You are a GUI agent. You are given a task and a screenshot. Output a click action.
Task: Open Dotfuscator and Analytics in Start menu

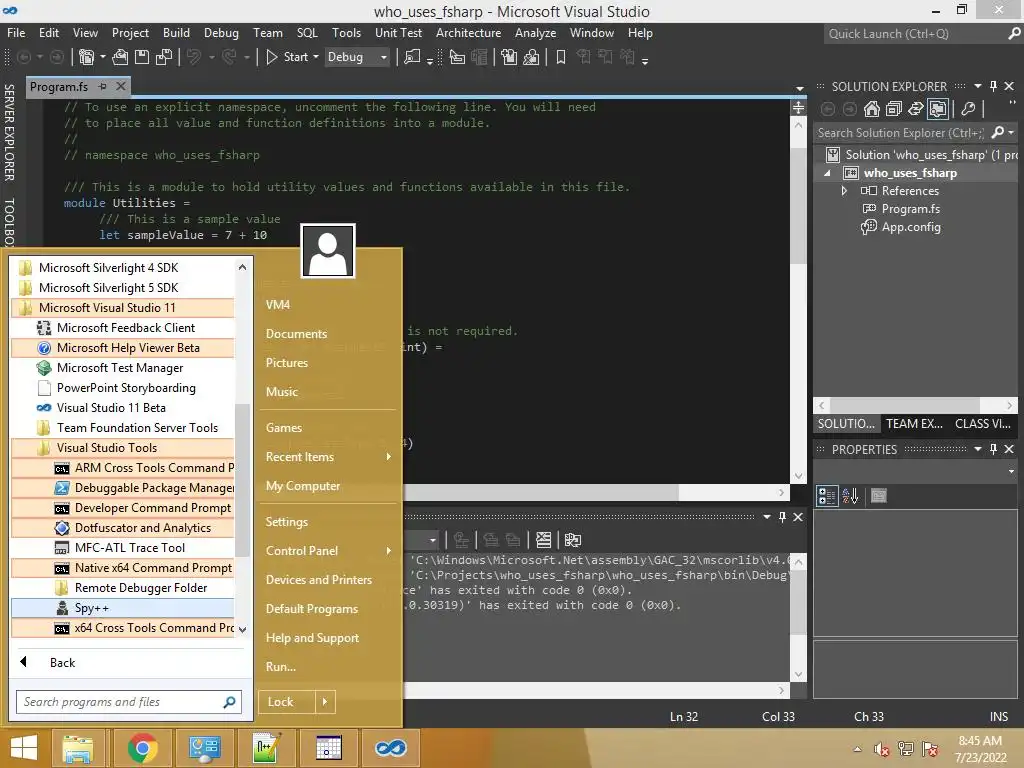pyautogui.click(x=123, y=528)
